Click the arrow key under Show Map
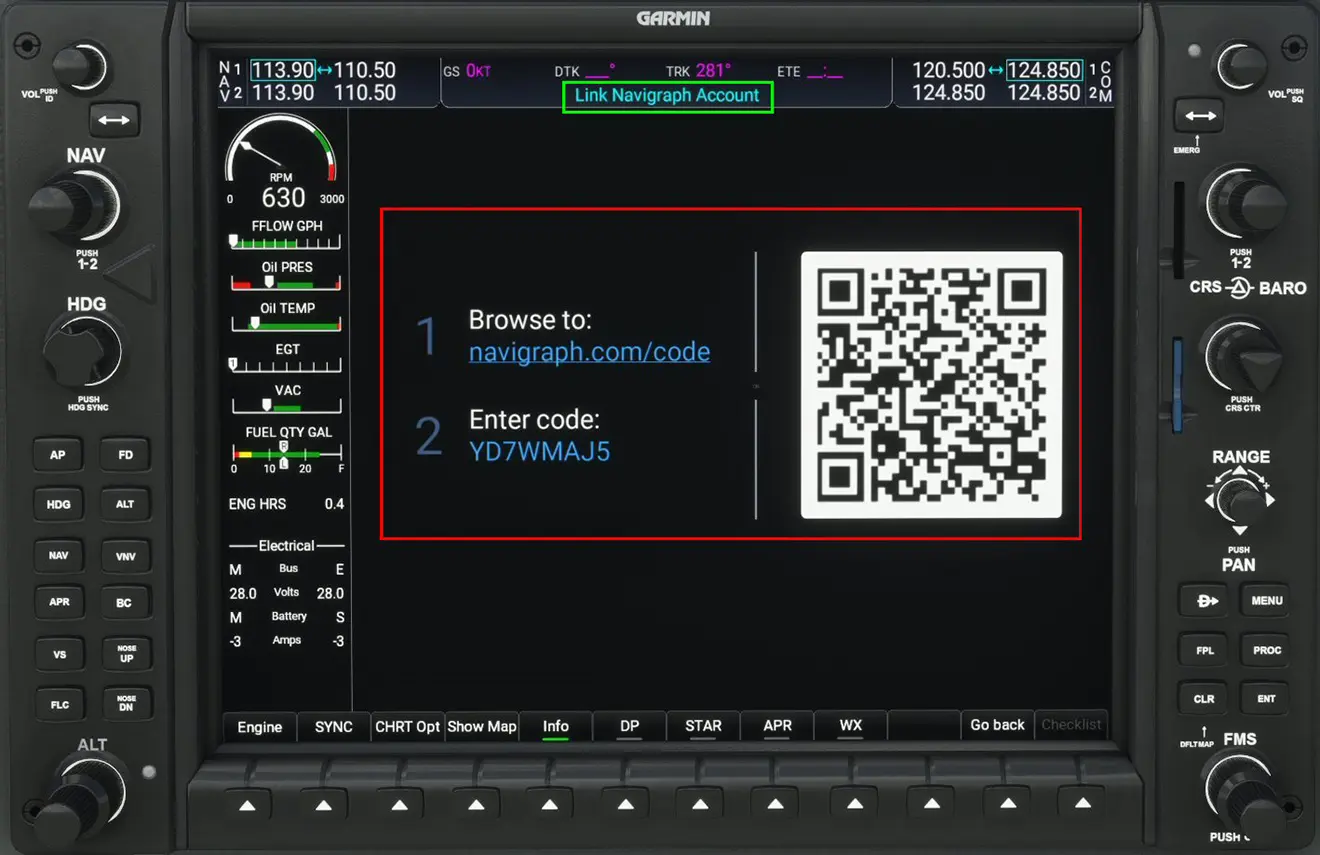The image size is (1320, 855). pos(476,805)
